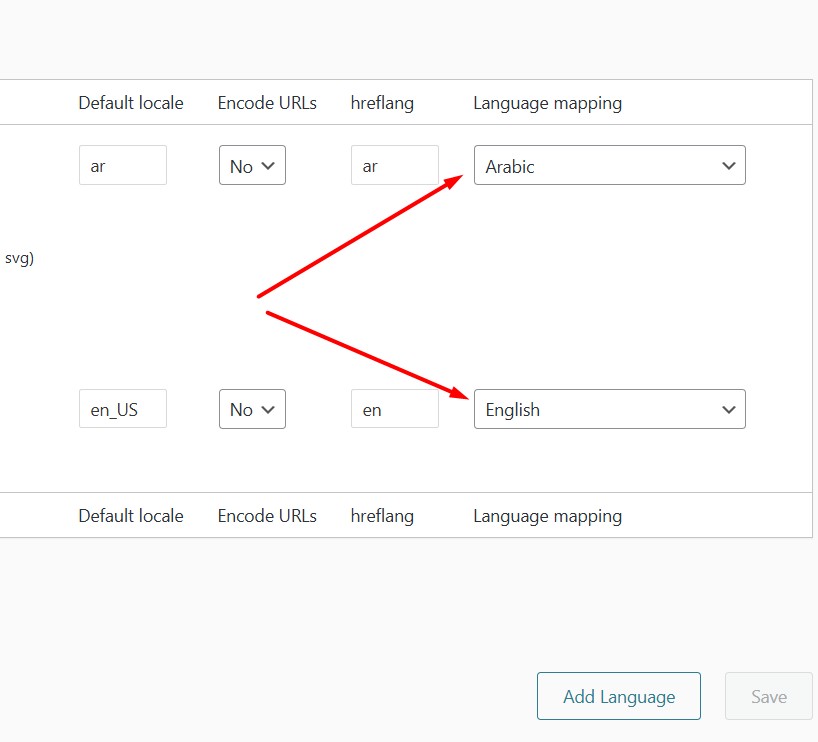Screen dimensions: 818x742
Task: Click chevron icon beside first No option
Action: [x=268, y=166]
